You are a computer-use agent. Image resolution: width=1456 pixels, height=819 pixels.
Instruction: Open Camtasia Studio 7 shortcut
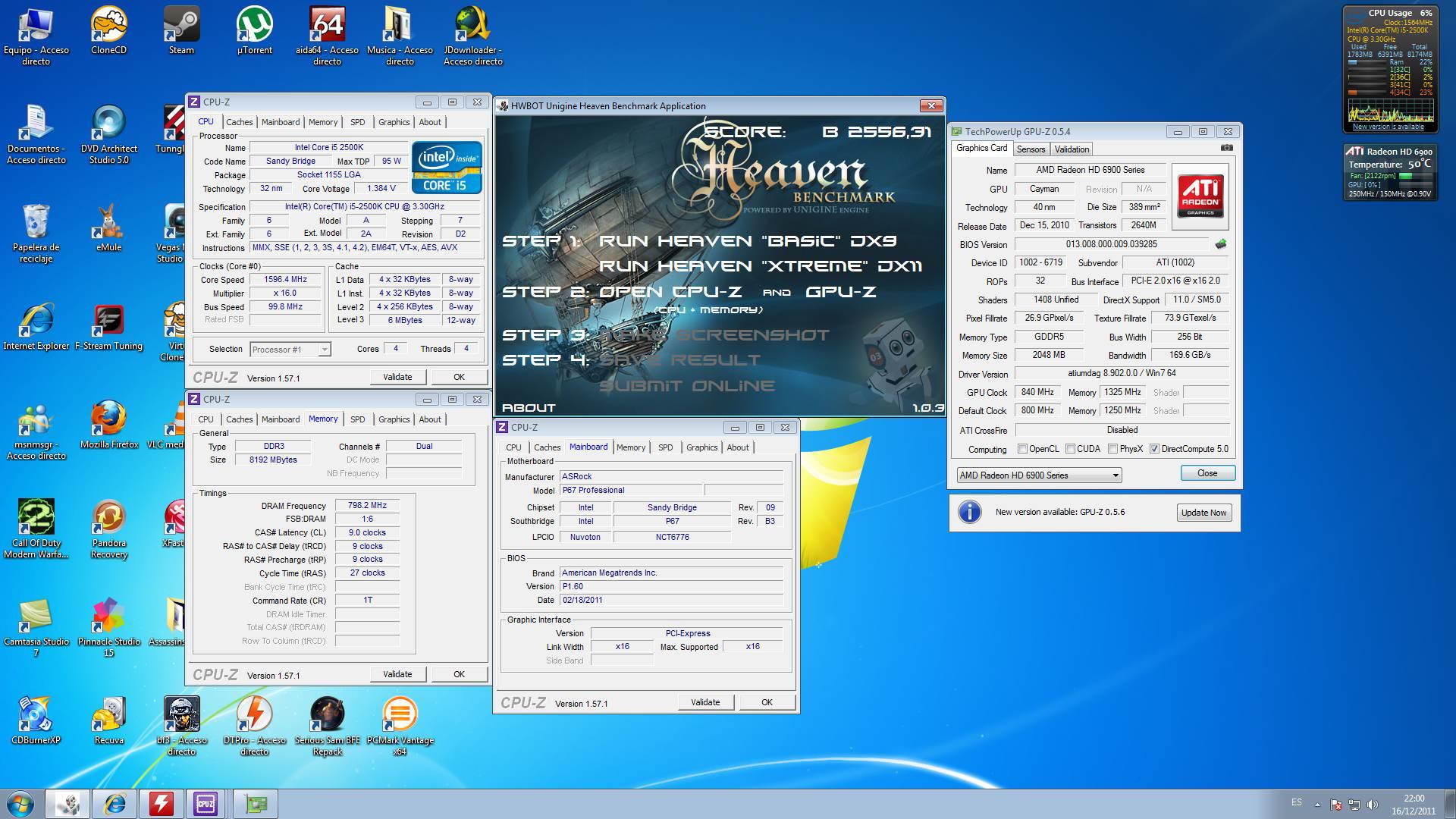point(36,628)
